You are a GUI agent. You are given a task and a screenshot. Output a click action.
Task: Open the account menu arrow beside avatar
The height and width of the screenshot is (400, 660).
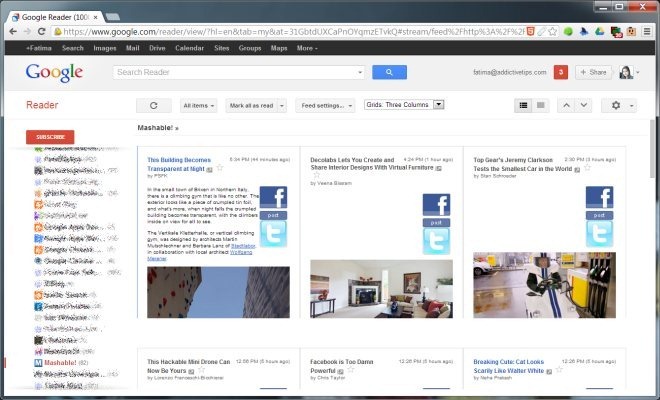pos(638,72)
